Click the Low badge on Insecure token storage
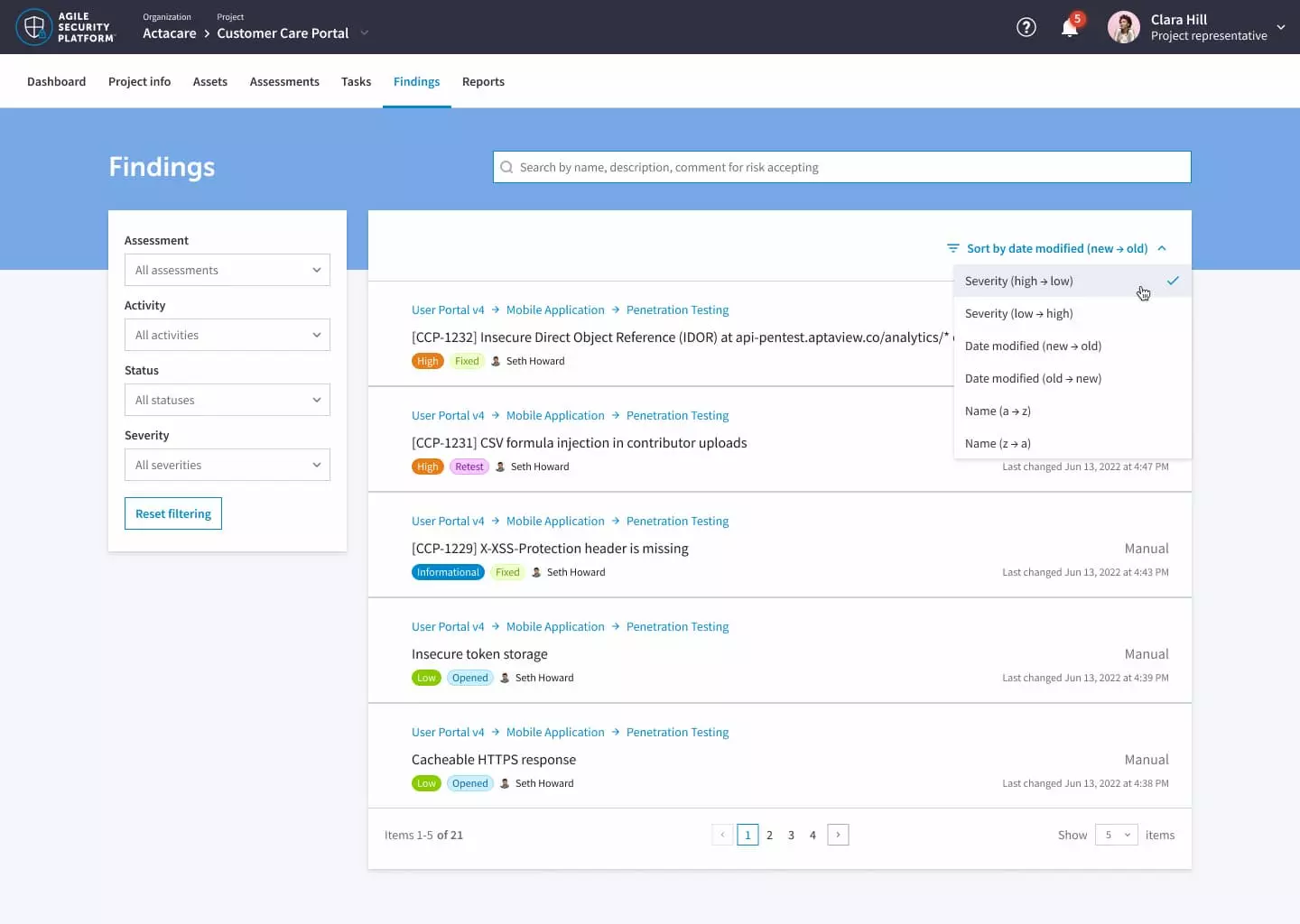Image resolution: width=1300 pixels, height=924 pixels. 426,678
